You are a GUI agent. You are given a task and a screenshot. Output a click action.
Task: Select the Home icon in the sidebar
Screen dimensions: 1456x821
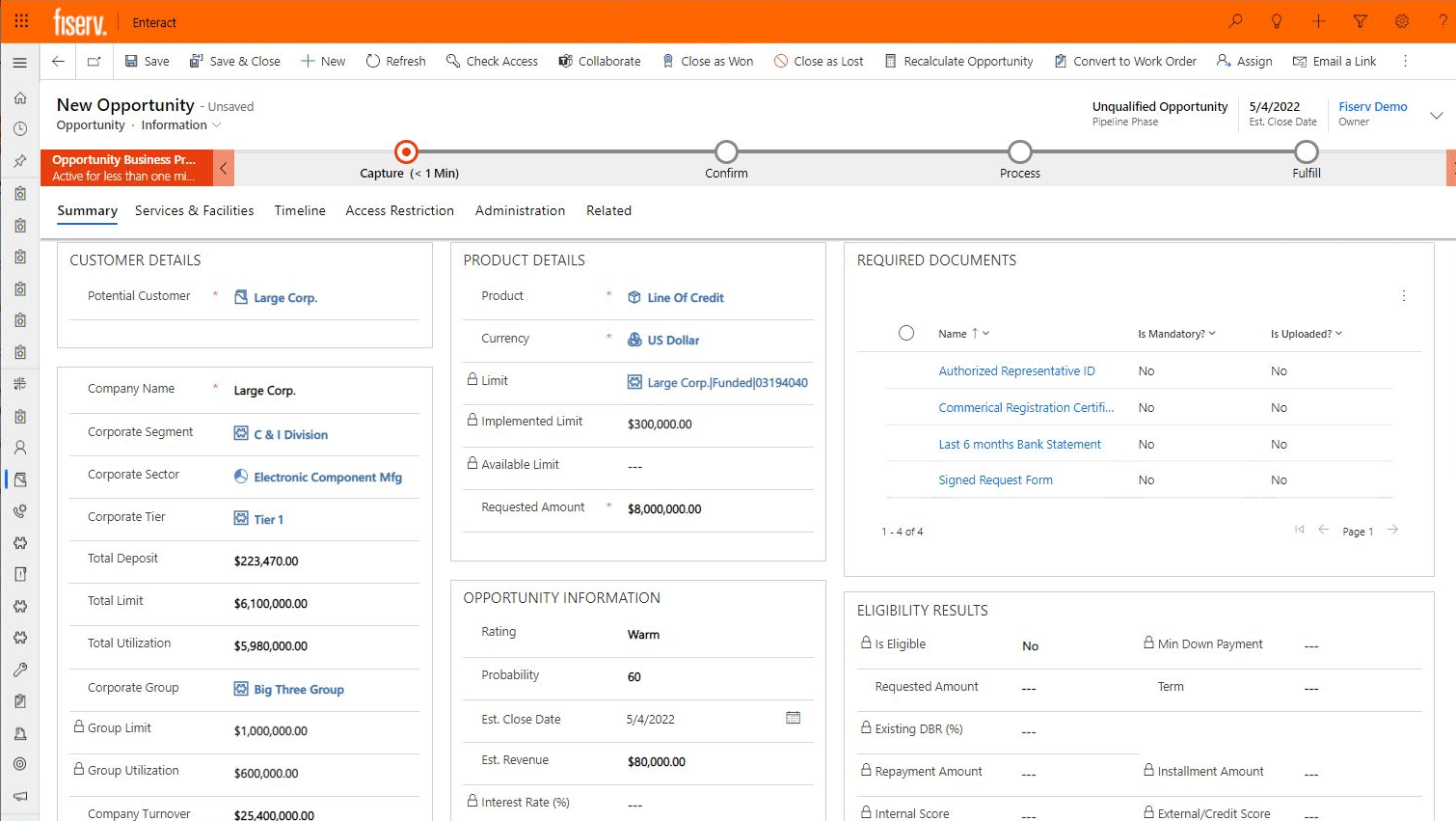tap(19, 97)
